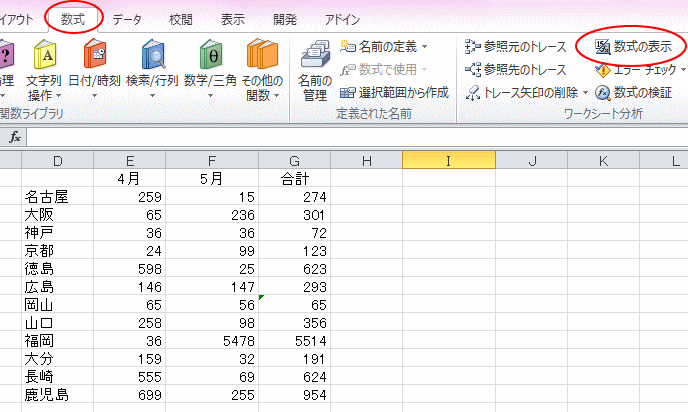This screenshot has width=688, height=412.
Task: Select column E header
Action: [x=129, y=161]
